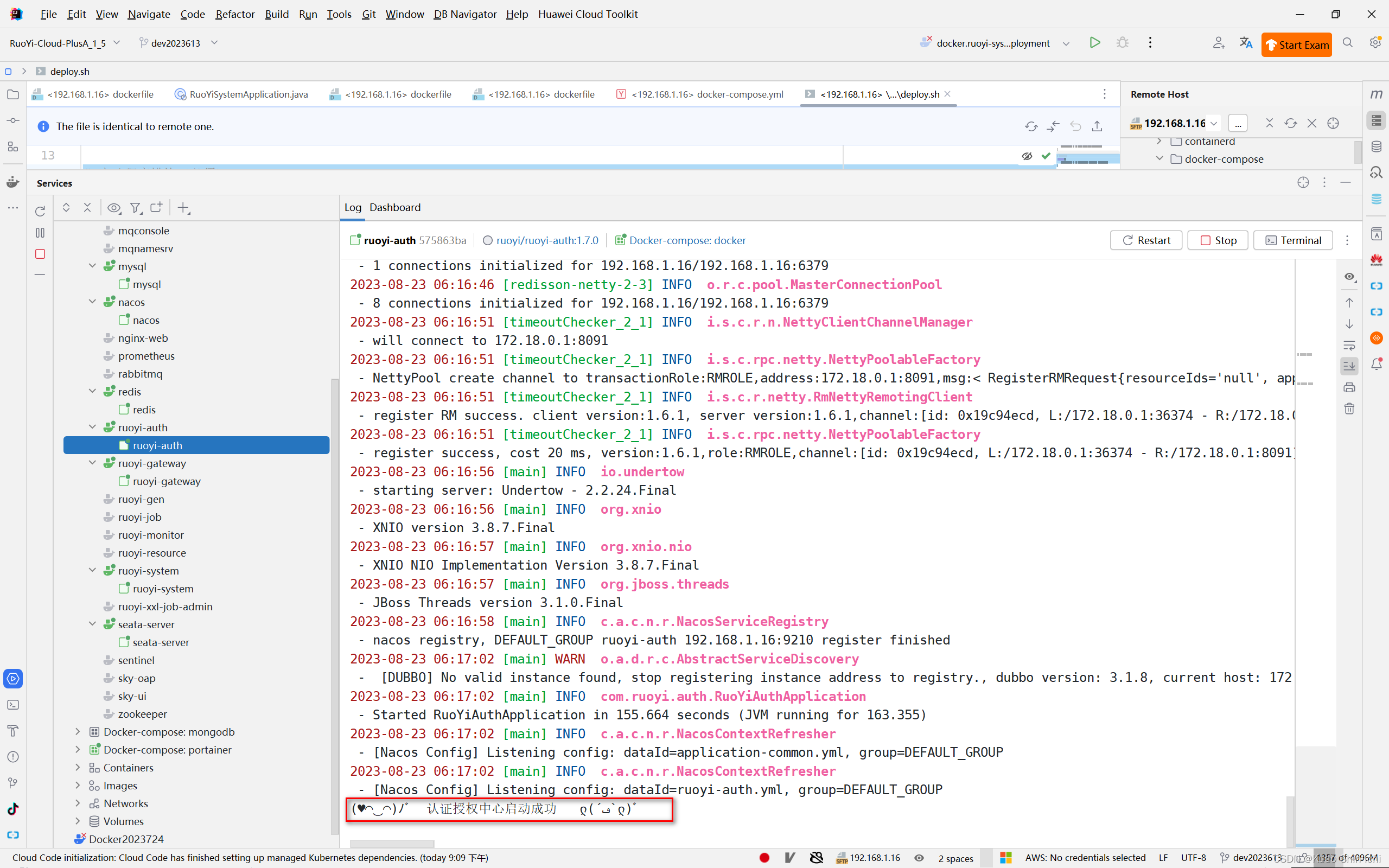The width and height of the screenshot is (1389, 868).
Task: Collapse all services in tree toolbar
Action: [x=87, y=207]
